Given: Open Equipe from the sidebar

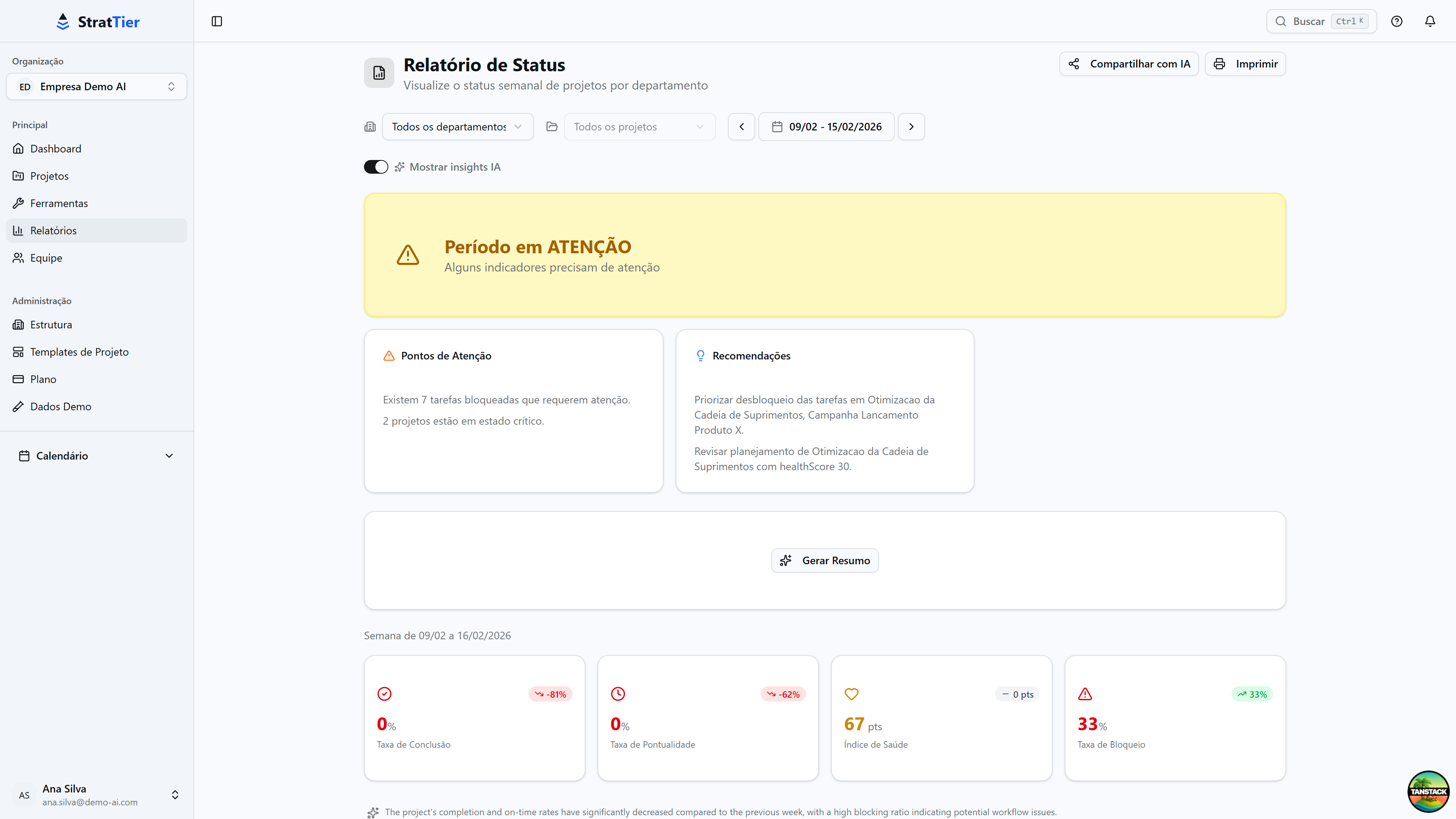Looking at the screenshot, I should point(46,258).
